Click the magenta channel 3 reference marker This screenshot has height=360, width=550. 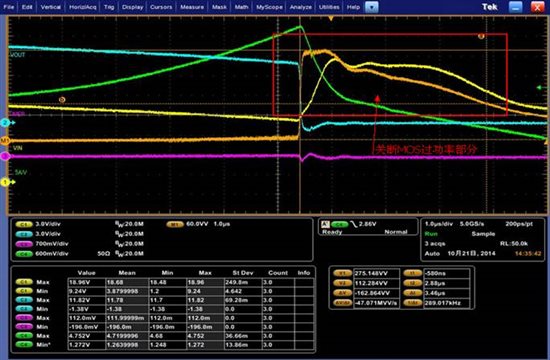click(x=5, y=156)
